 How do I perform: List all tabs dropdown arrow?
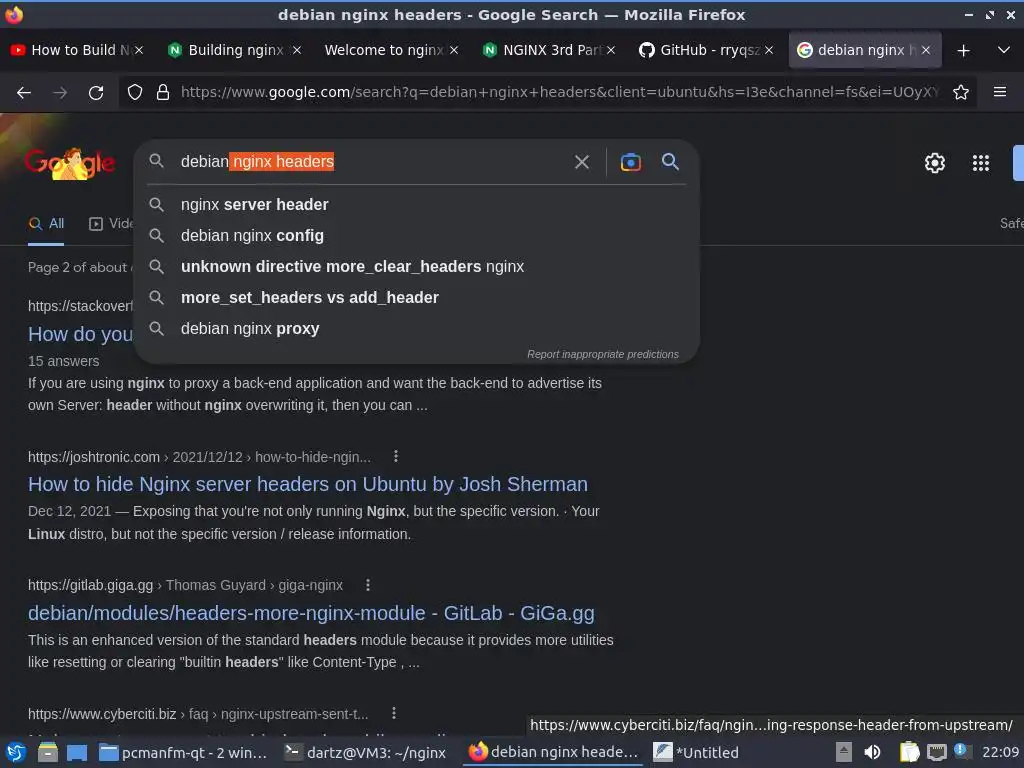point(1004,50)
